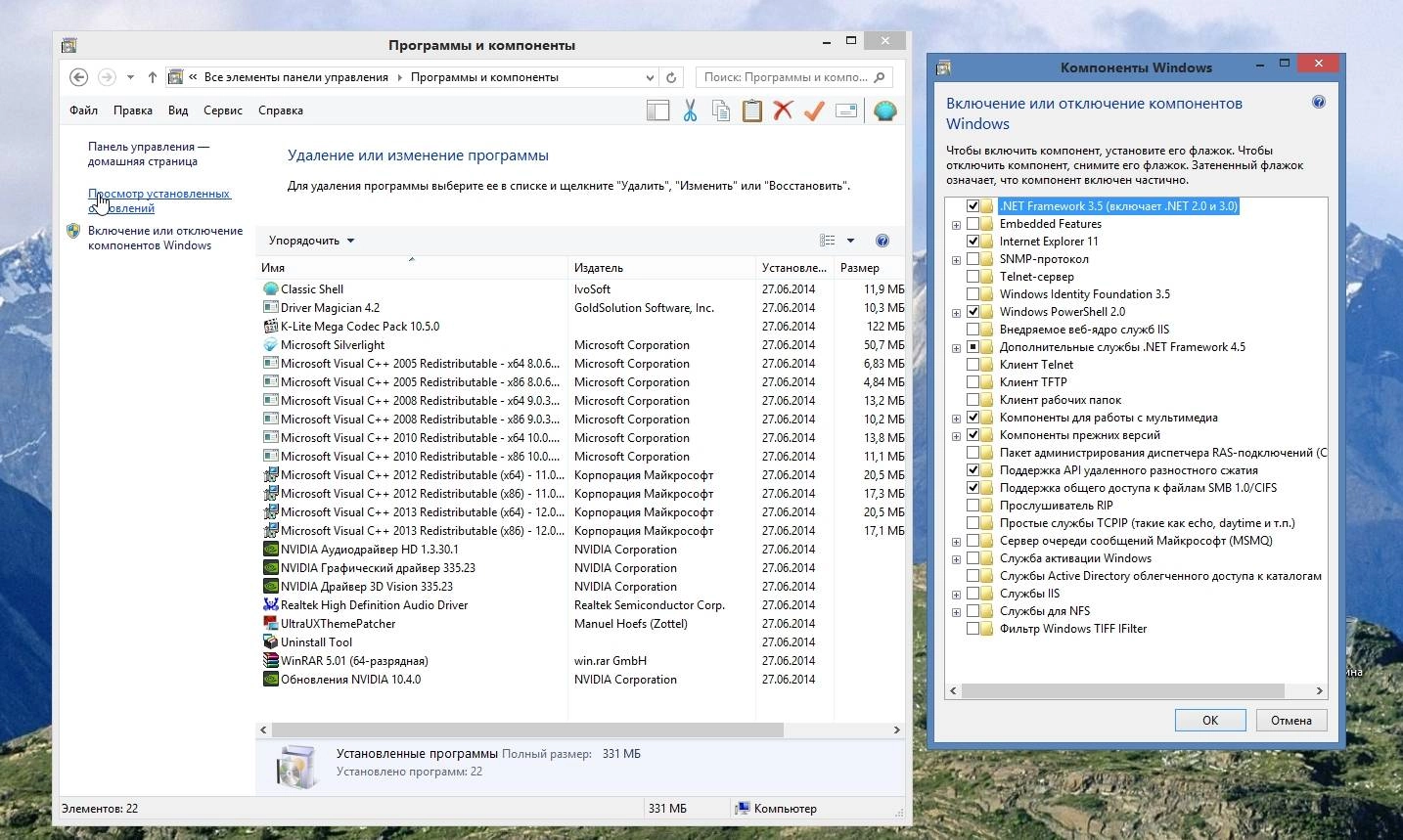Open the Упорядочить dropdown
The height and width of the screenshot is (840, 1403).
tap(311, 241)
